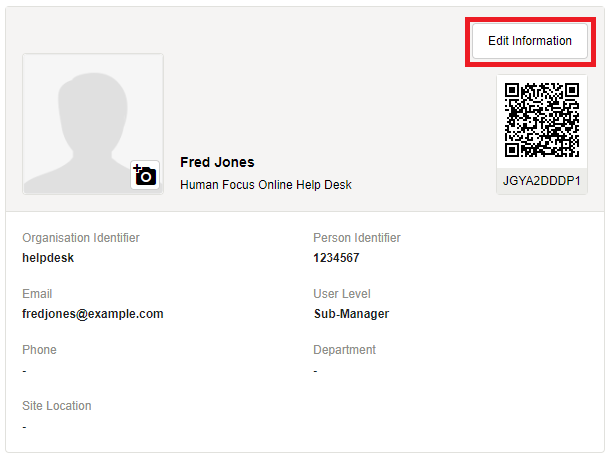Select the helpdesk organisation value
611x458 pixels.
(x=48, y=258)
